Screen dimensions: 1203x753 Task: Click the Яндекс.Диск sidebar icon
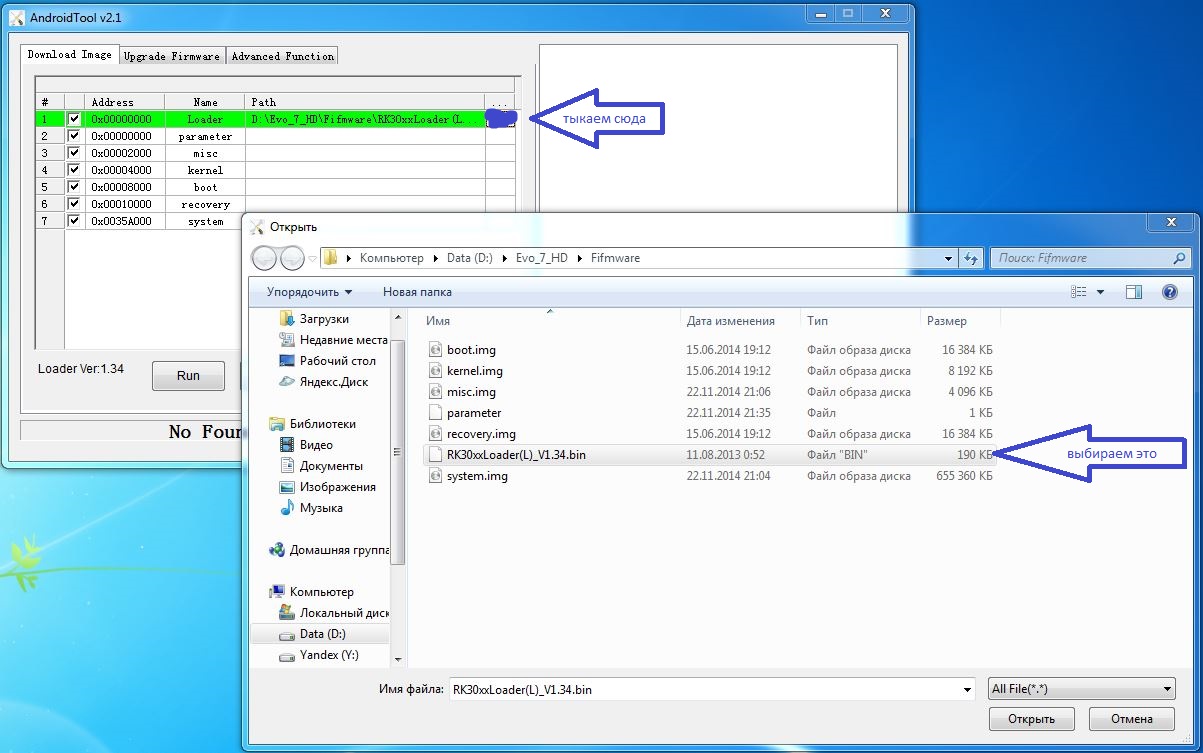tap(287, 382)
